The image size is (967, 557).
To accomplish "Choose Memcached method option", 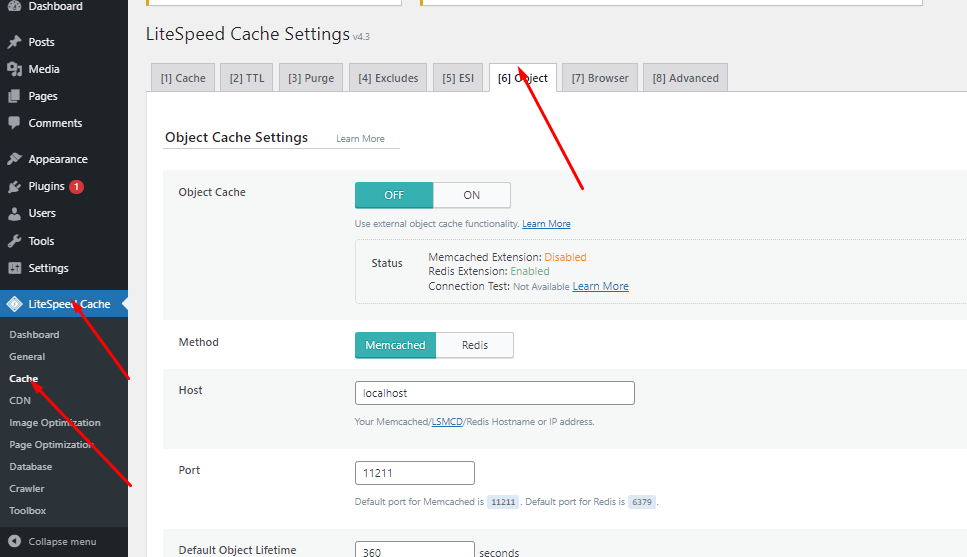I will (x=395, y=345).
